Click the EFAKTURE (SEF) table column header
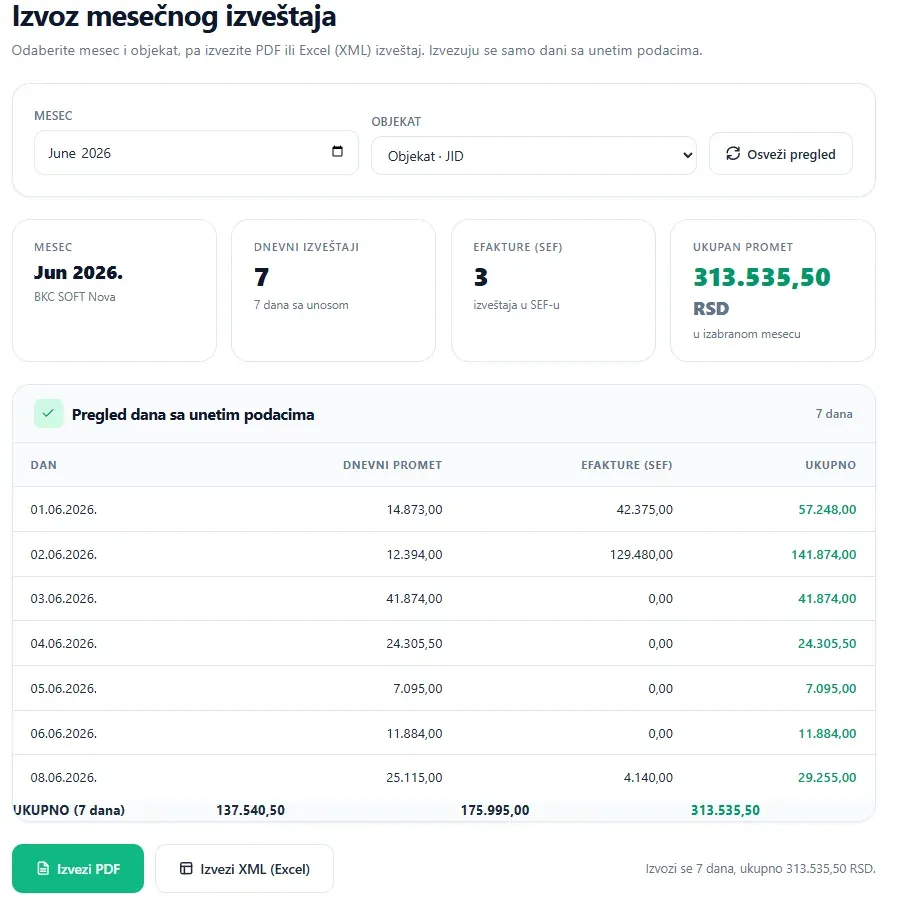The height and width of the screenshot is (910, 915). [626, 465]
